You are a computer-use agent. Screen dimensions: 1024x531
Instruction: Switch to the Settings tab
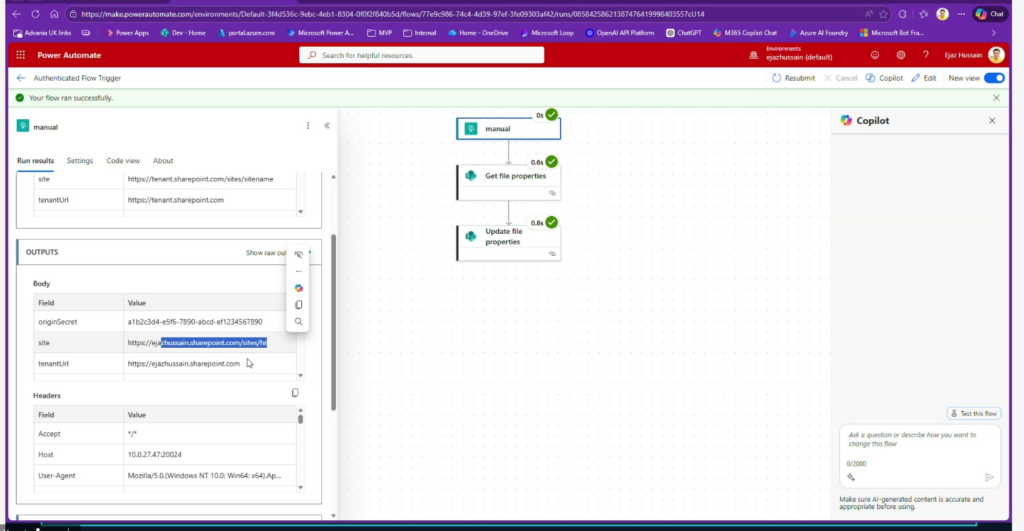pos(80,161)
